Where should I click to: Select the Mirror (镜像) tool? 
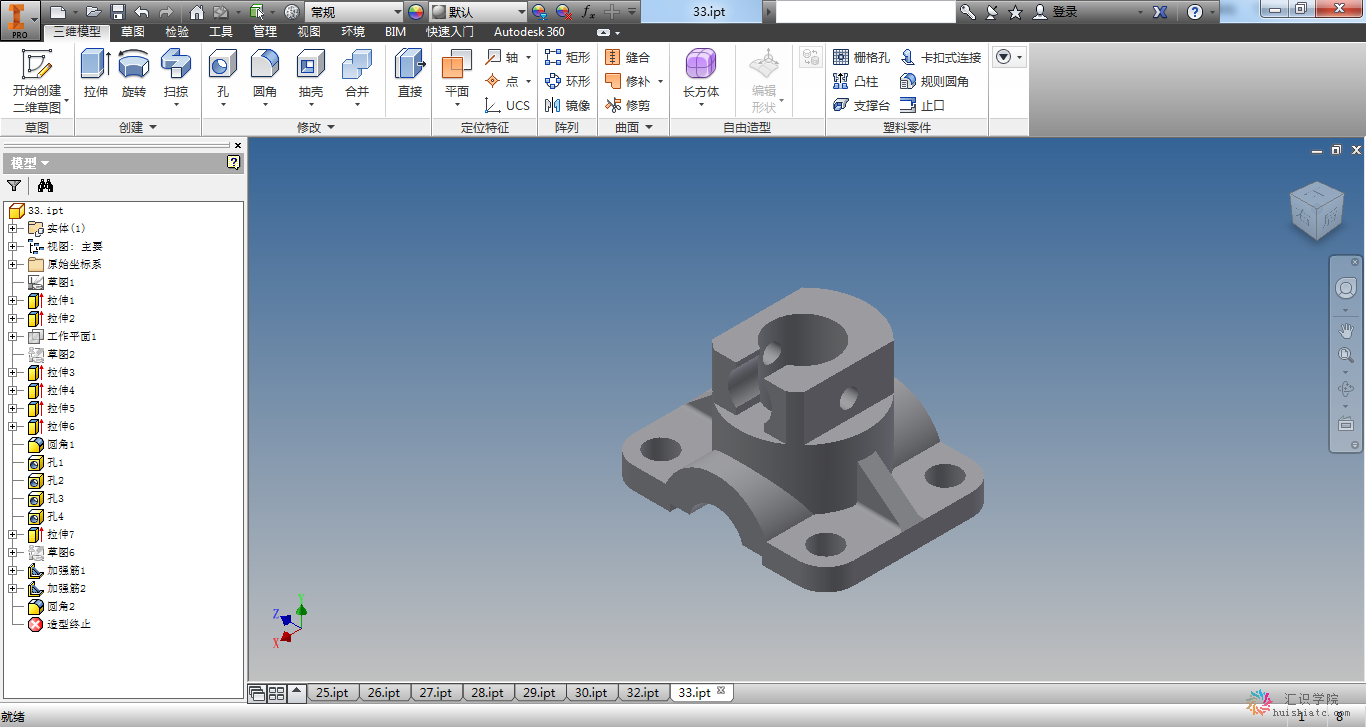[x=567, y=105]
